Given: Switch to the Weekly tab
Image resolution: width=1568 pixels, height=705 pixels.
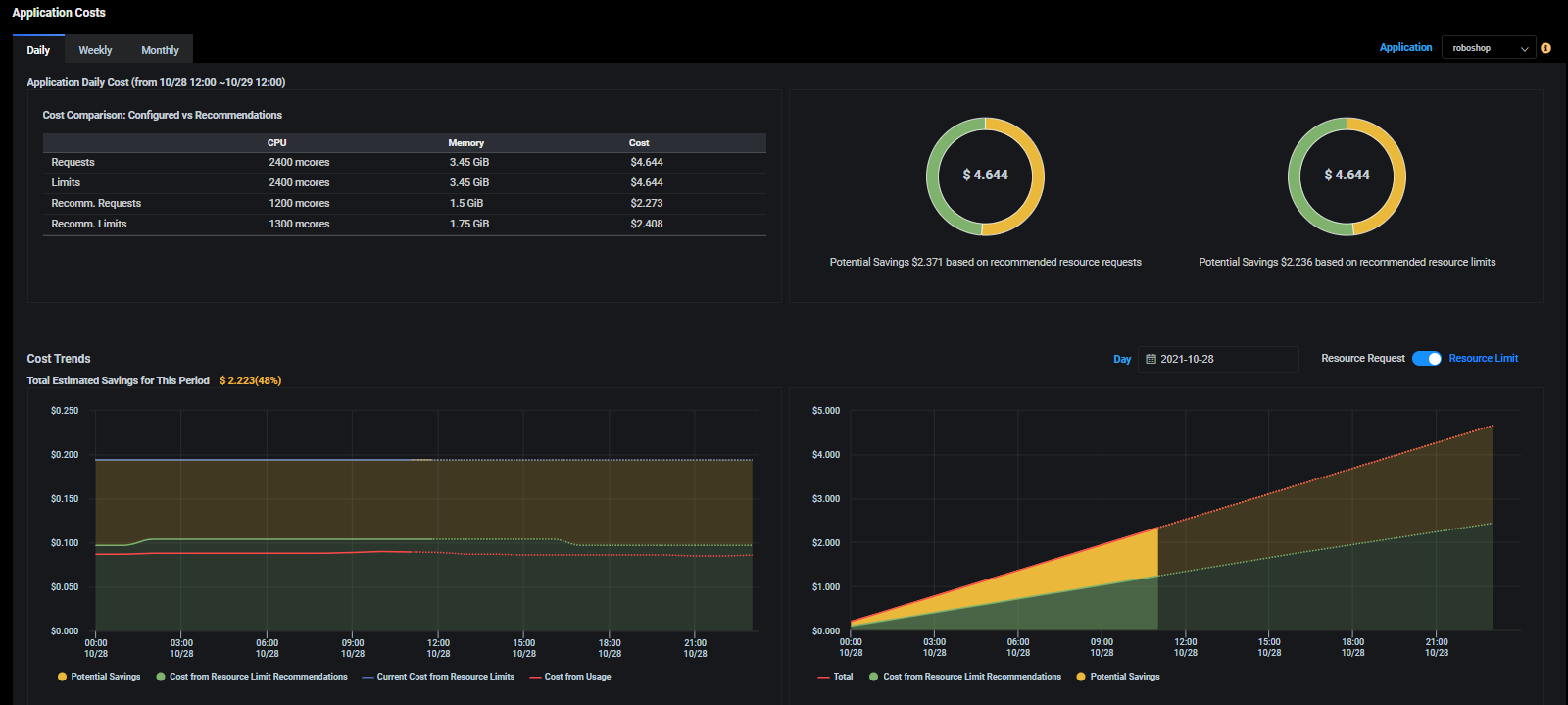Looking at the screenshot, I should pyautogui.click(x=95, y=50).
